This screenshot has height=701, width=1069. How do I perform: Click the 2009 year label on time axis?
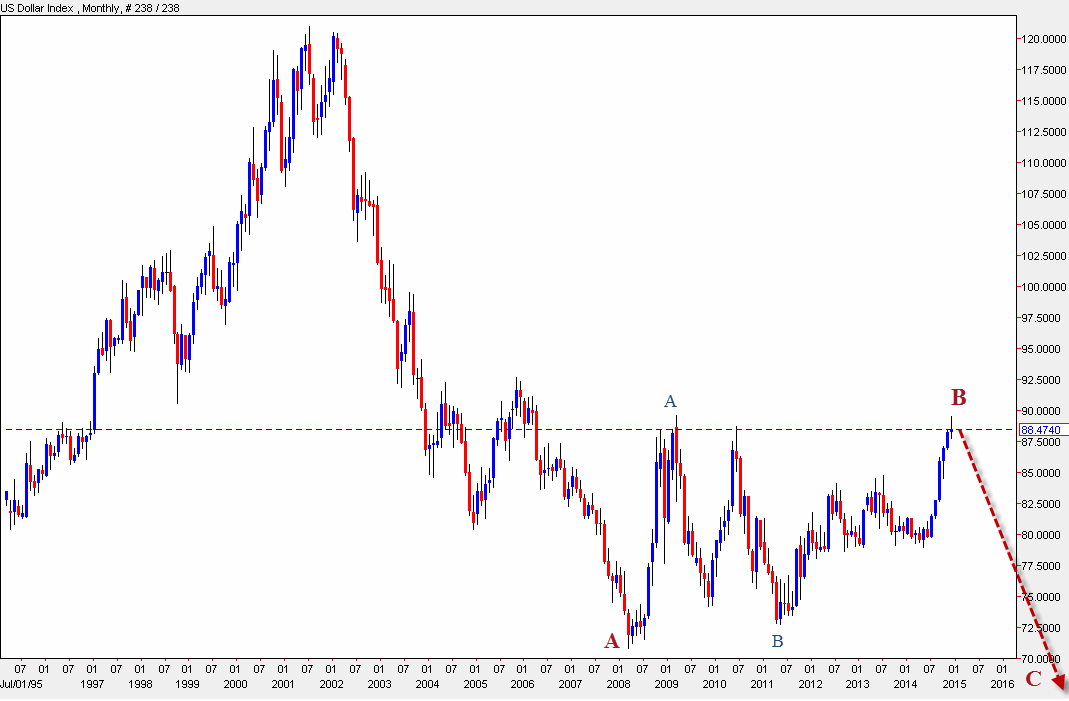[x=666, y=685]
